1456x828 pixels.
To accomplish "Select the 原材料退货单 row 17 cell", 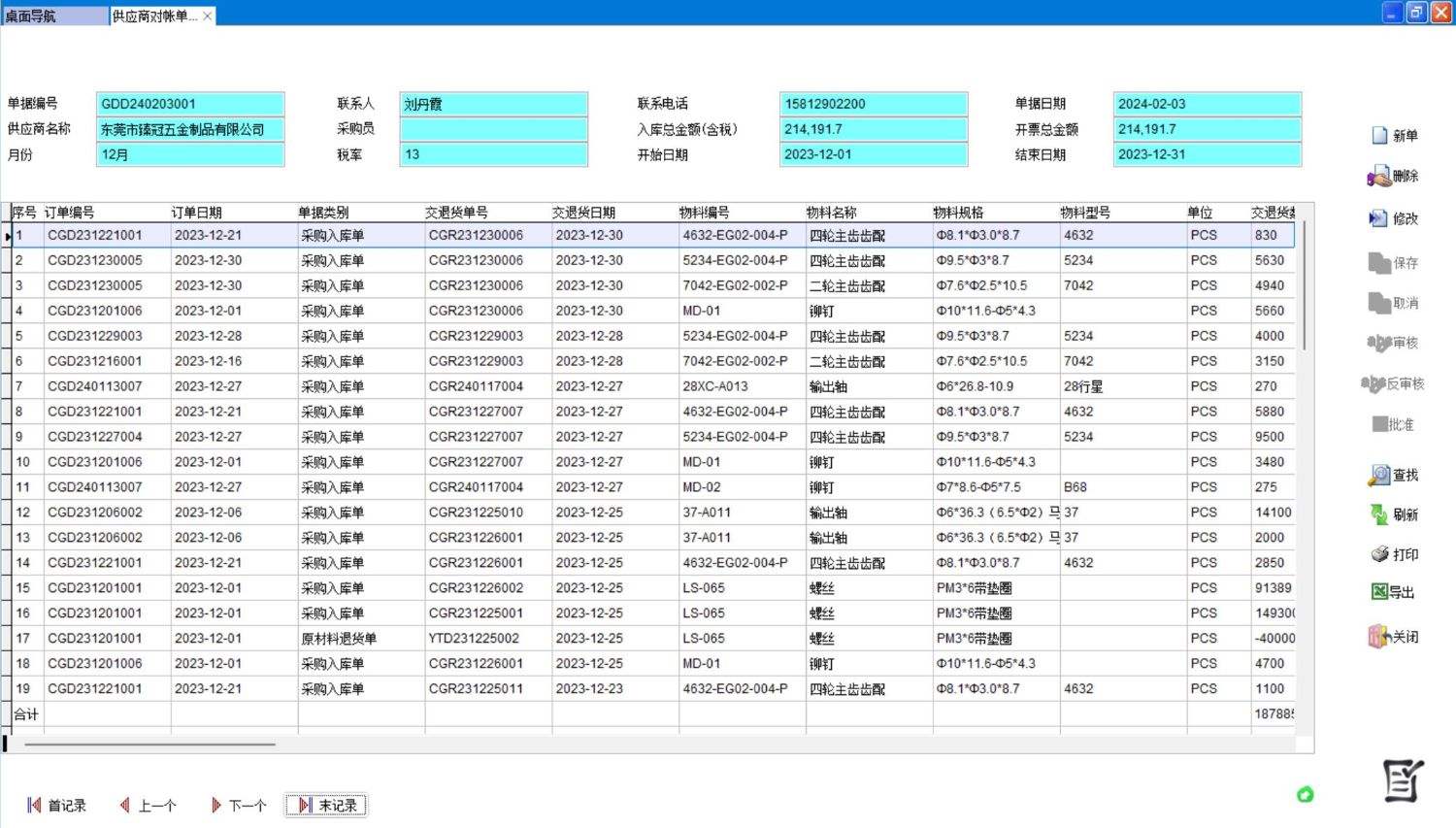I will pos(339,639).
